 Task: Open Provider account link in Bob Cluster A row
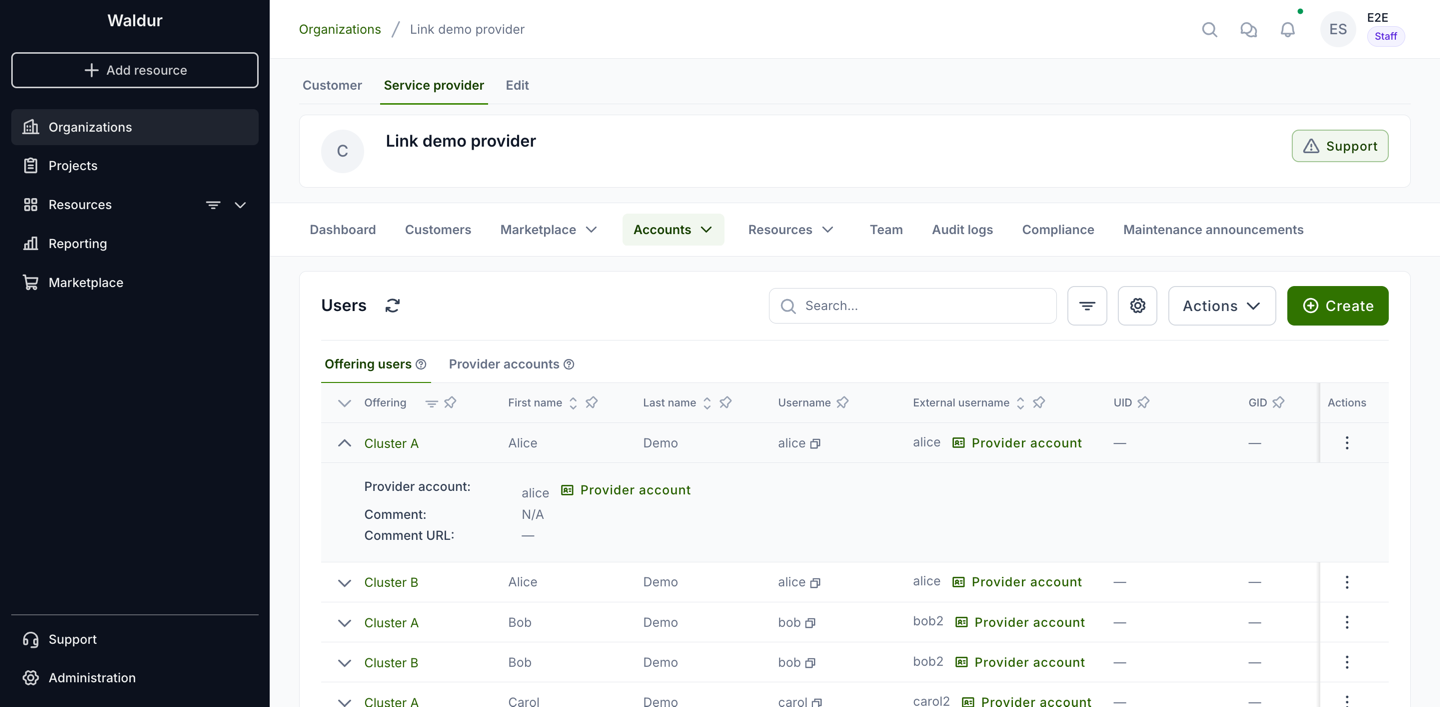pos(1020,622)
